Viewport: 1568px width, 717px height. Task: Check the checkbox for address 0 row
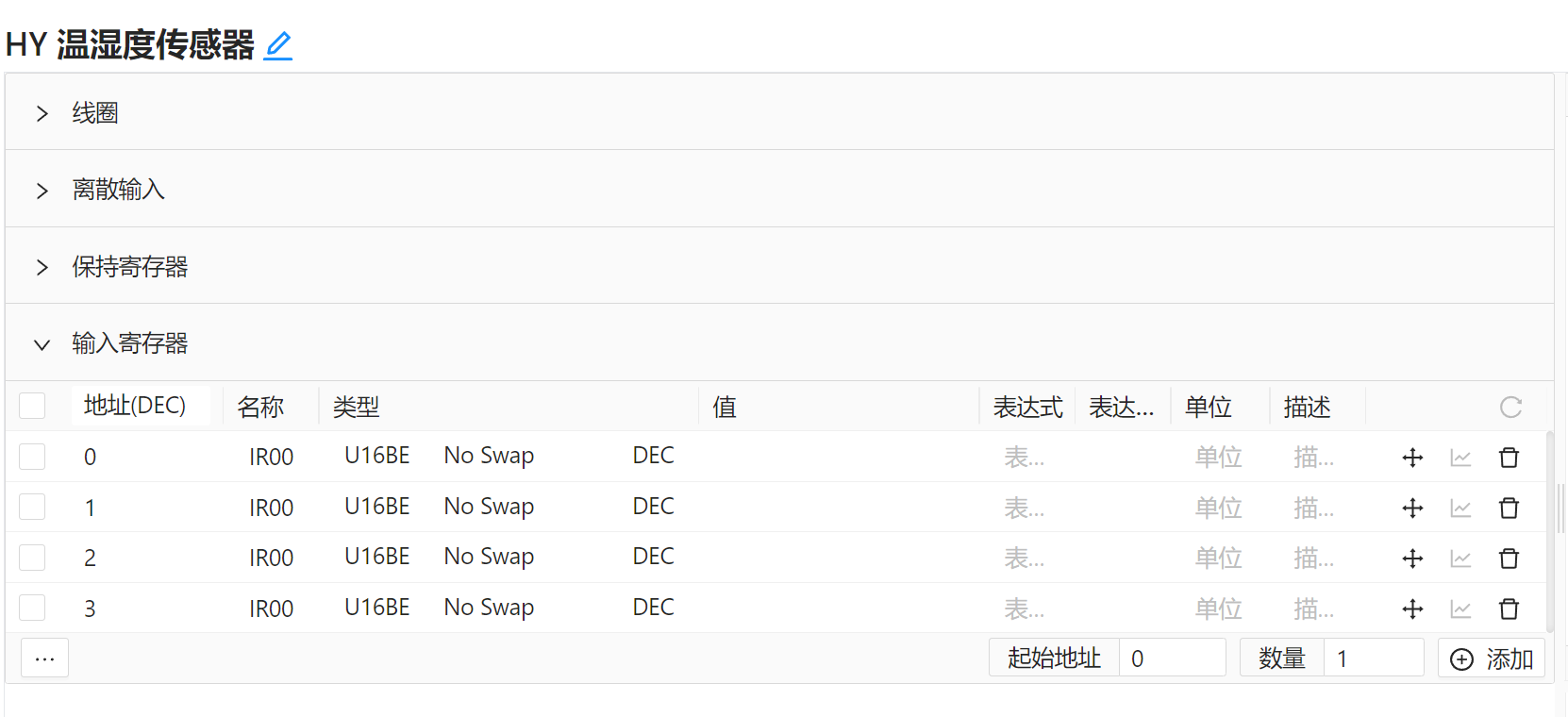point(32,457)
